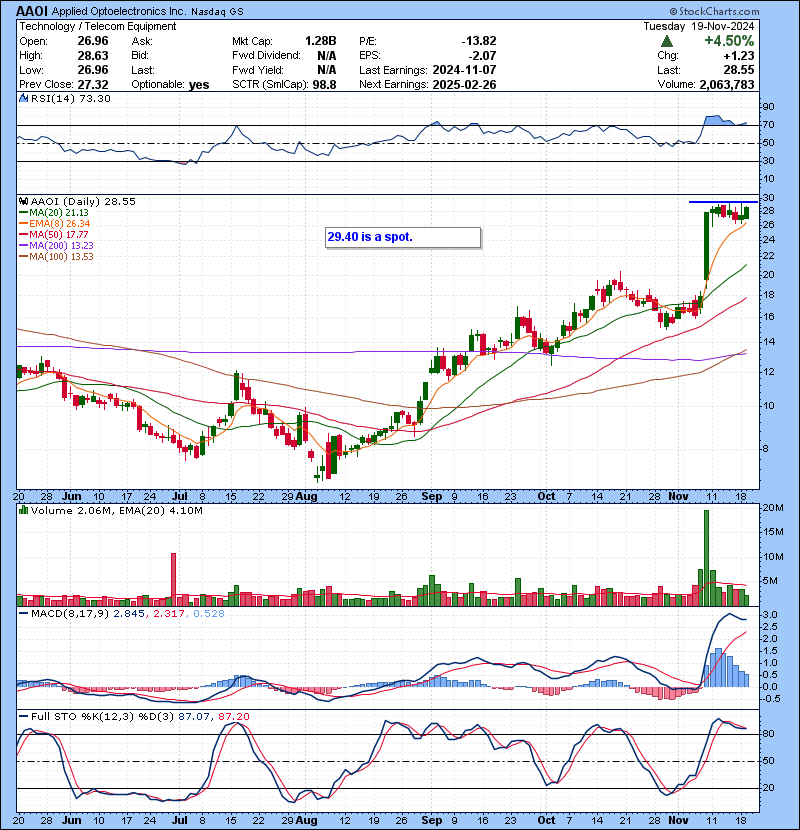Viewport: 800px width, 830px height.
Task: Click the tallest green volume bar in November
Action: 706,558
